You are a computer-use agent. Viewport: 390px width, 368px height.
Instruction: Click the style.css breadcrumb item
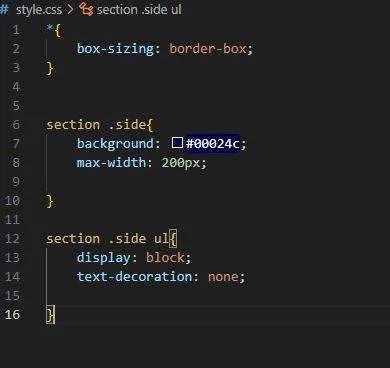click(39, 10)
